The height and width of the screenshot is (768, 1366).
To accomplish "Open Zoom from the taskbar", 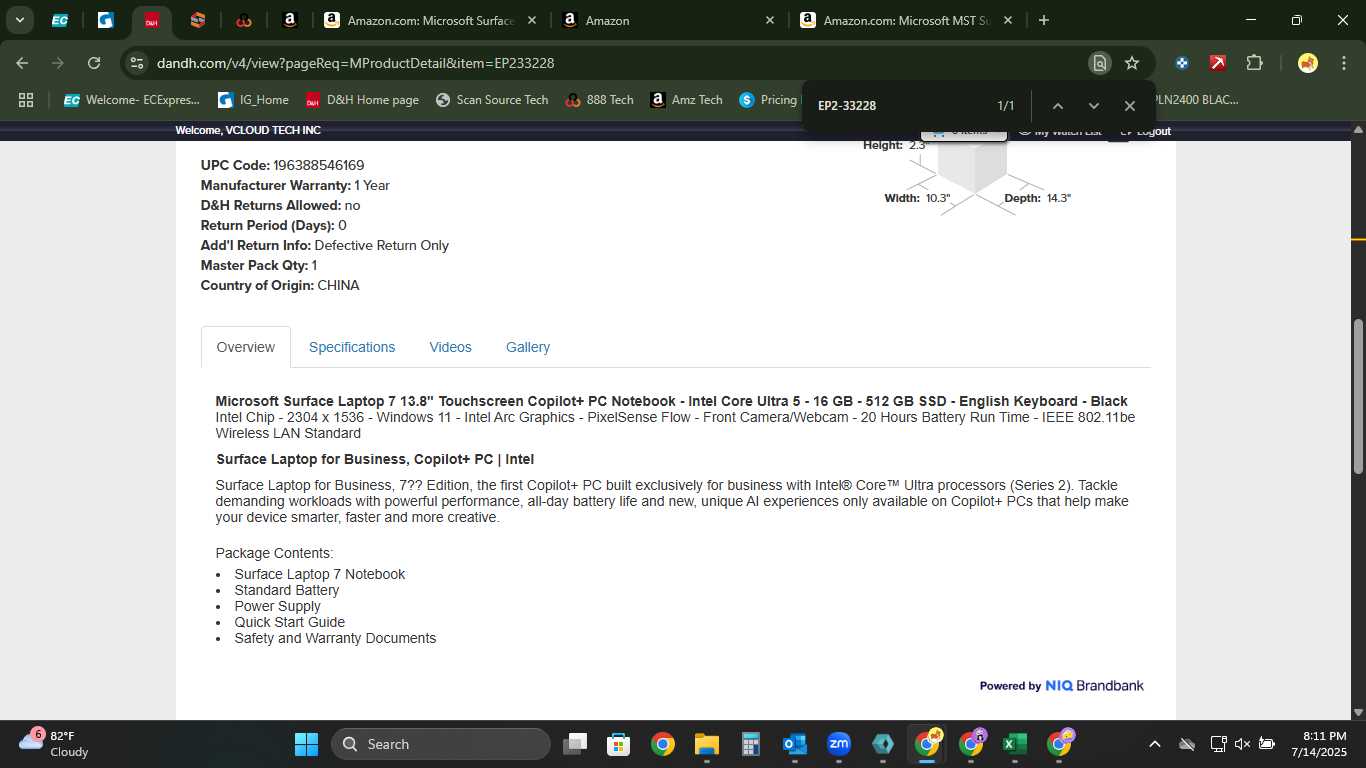I will tap(839, 744).
